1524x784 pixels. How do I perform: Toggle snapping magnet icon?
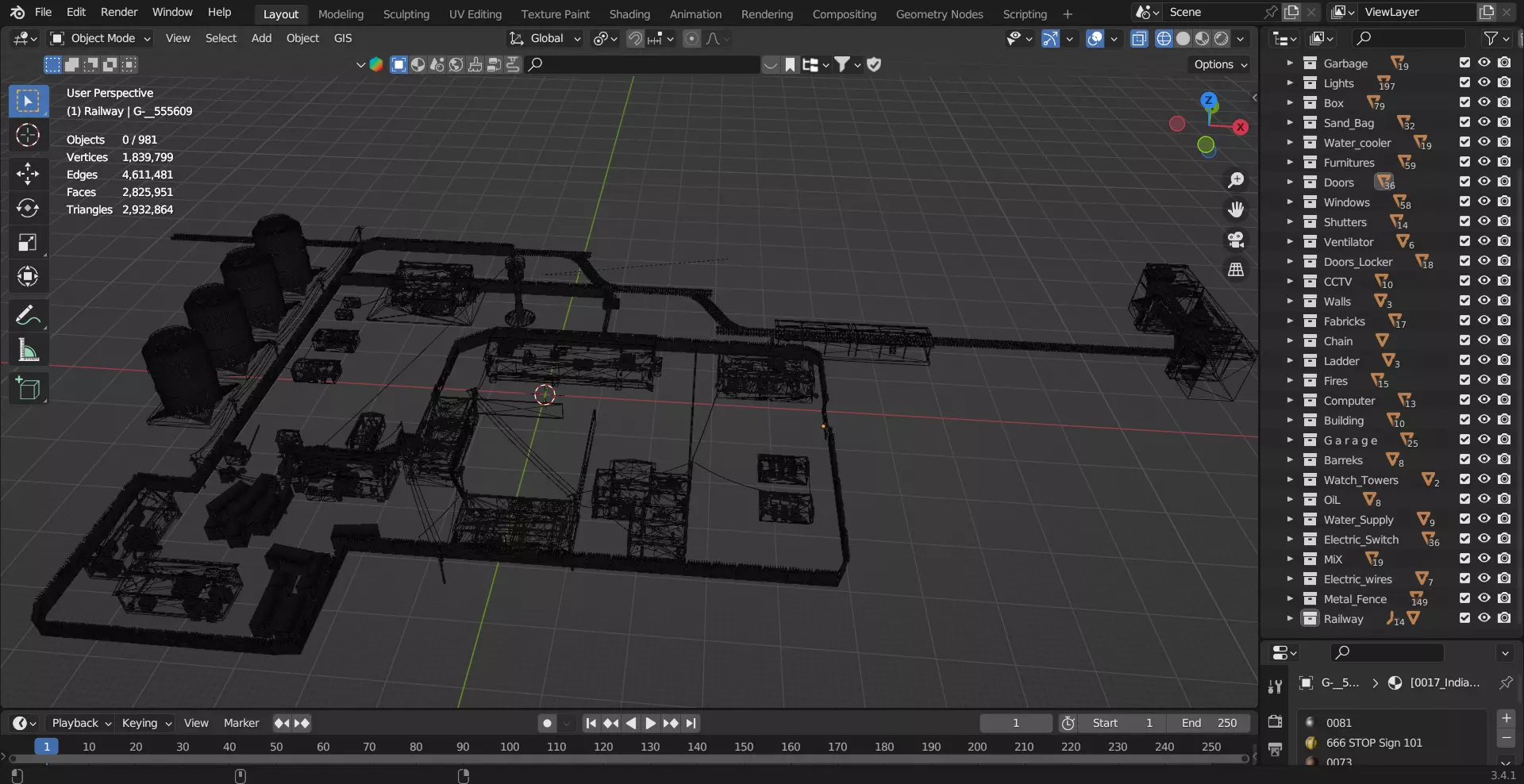tap(635, 39)
